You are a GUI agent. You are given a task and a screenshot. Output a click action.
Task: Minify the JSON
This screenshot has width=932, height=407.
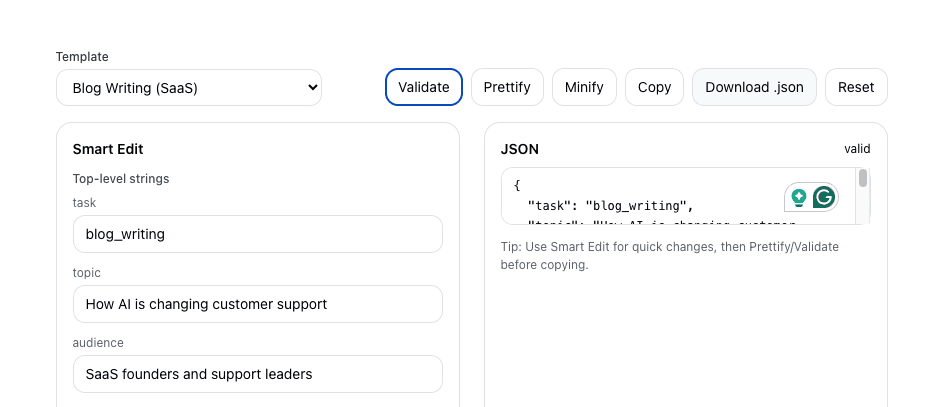pos(584,87)
